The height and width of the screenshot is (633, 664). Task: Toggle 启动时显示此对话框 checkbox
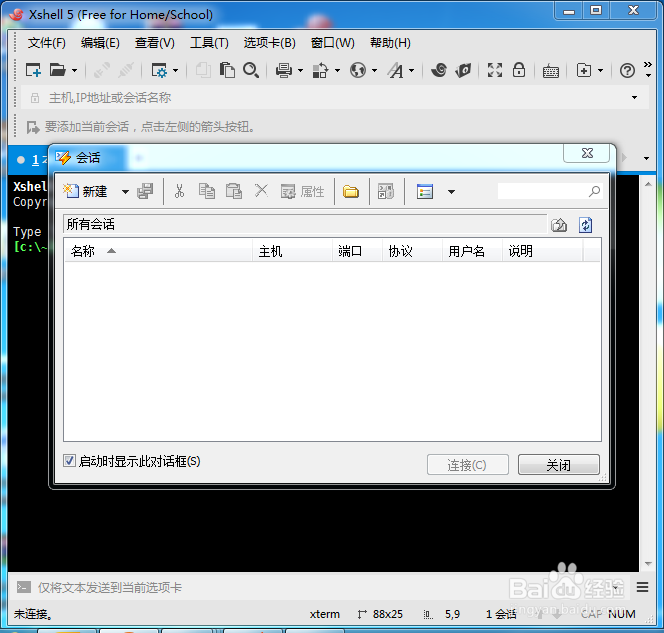(x=69, y=461)
